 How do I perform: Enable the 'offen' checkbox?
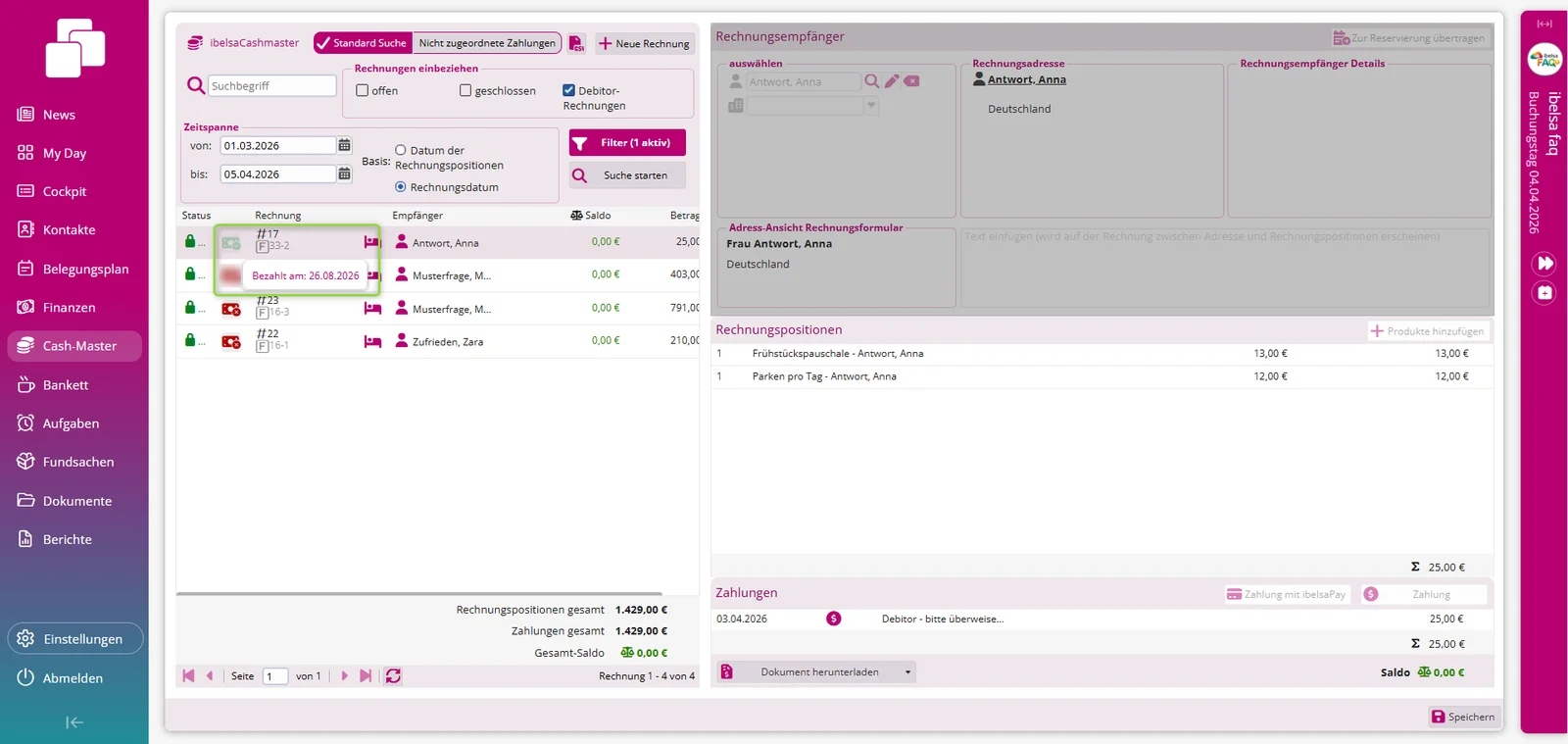point(363,90)
